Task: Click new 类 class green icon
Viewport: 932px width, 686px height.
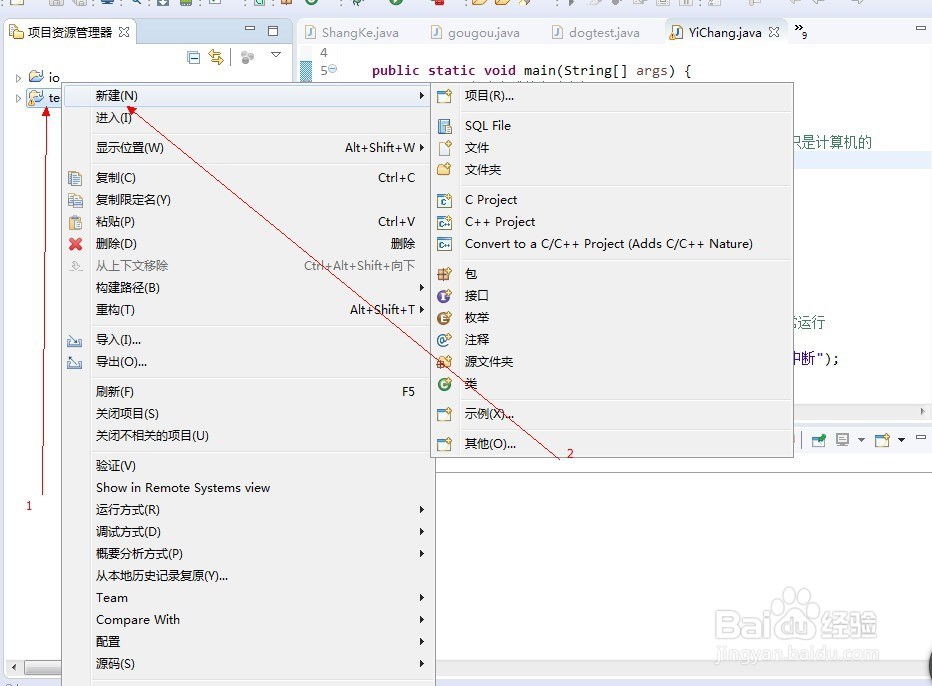Action: click(x=445, y=384)
